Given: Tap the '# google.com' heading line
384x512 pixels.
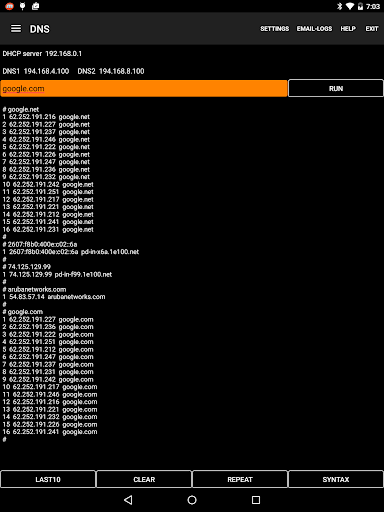Looking at the screenshot, I should tap(23, 312).
